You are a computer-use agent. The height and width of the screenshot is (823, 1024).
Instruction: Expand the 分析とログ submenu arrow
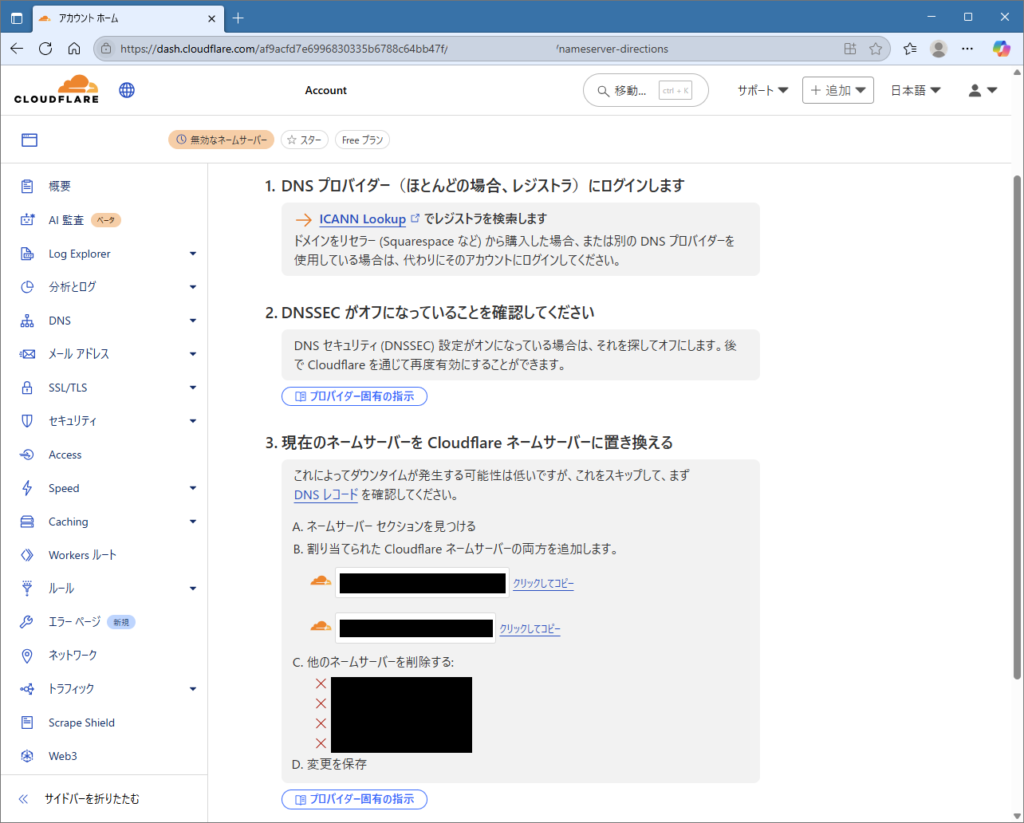[x=193, y=287]
